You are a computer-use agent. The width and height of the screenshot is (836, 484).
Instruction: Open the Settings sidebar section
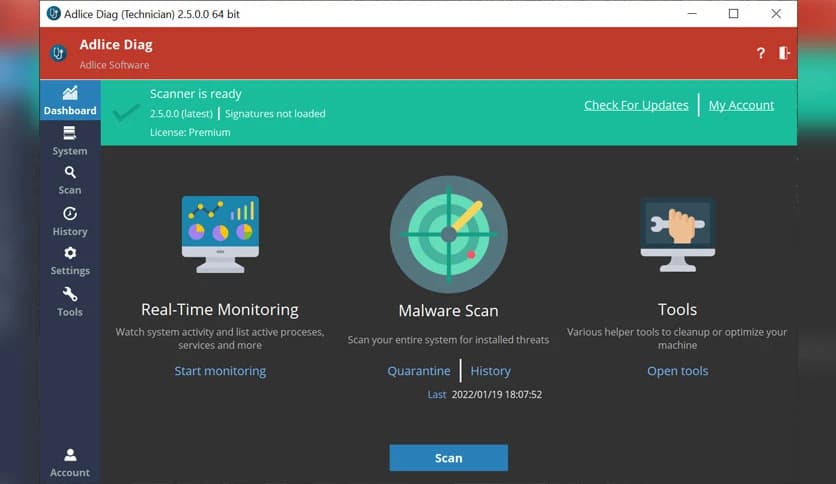click(70, 261)
